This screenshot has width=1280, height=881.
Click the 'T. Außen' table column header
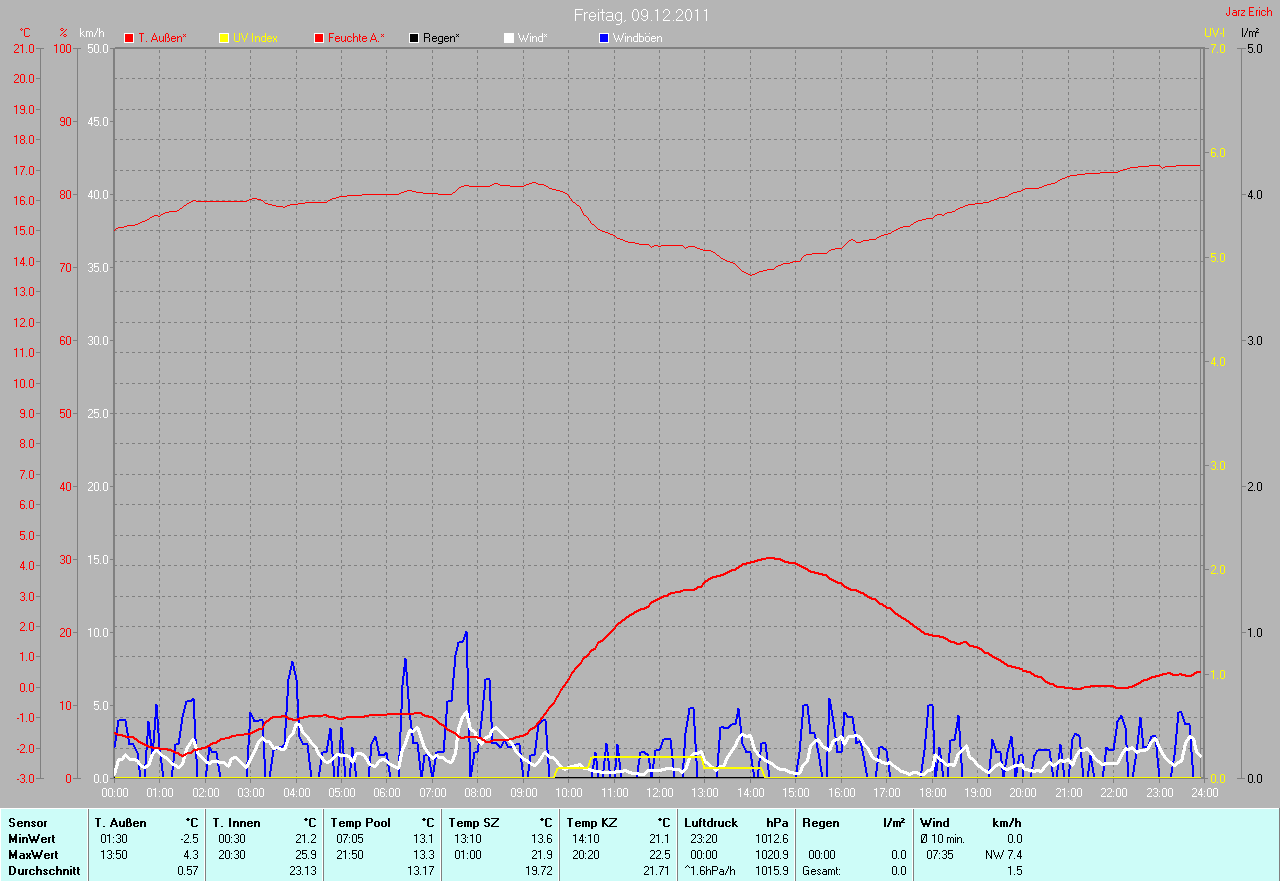click(x=121, y=823)
